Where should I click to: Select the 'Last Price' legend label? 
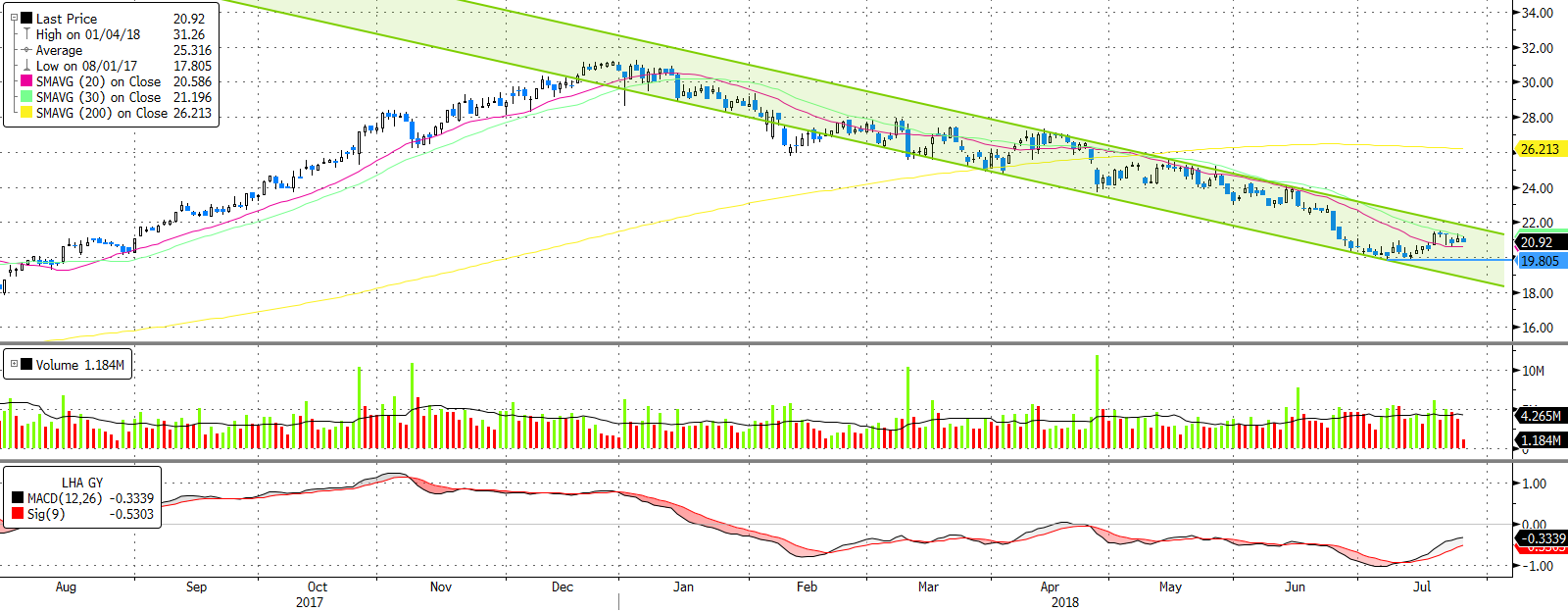coord(67,19)
